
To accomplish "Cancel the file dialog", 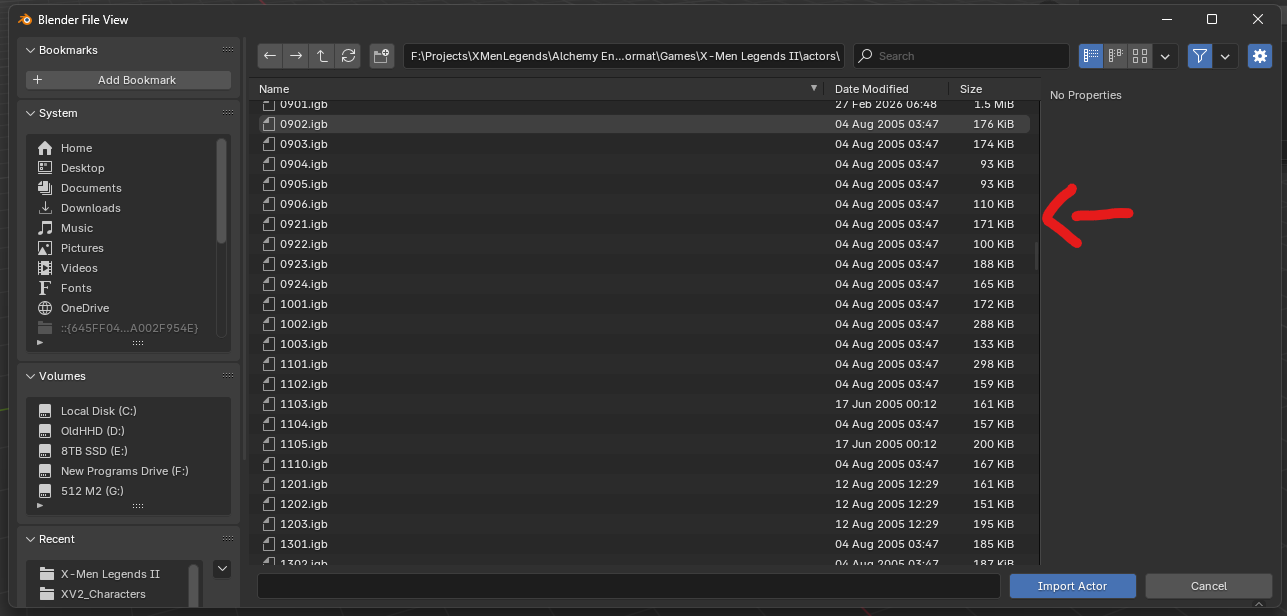I will (1209, 586).
